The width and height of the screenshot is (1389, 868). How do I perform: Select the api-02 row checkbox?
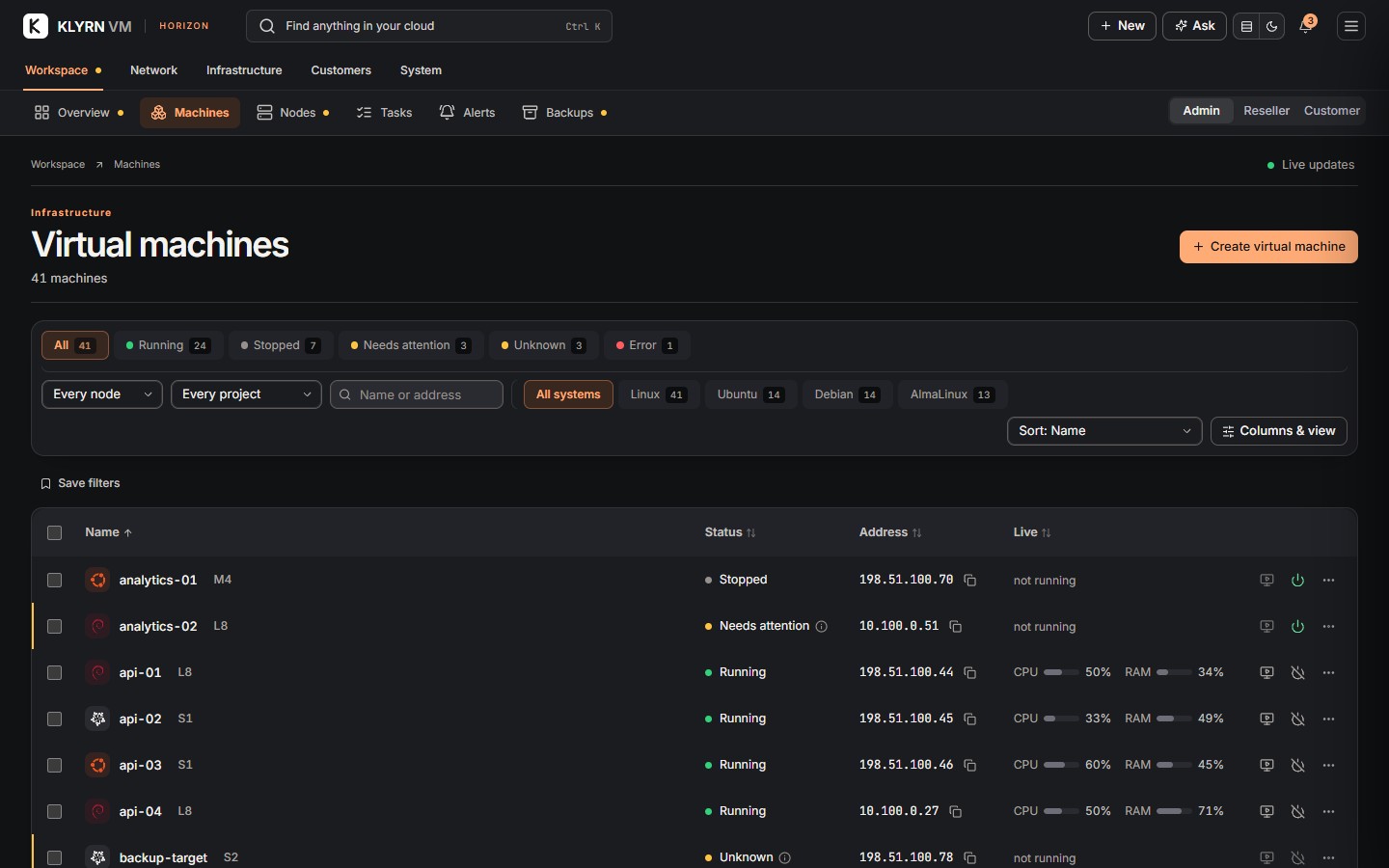(x=54, y=719)
